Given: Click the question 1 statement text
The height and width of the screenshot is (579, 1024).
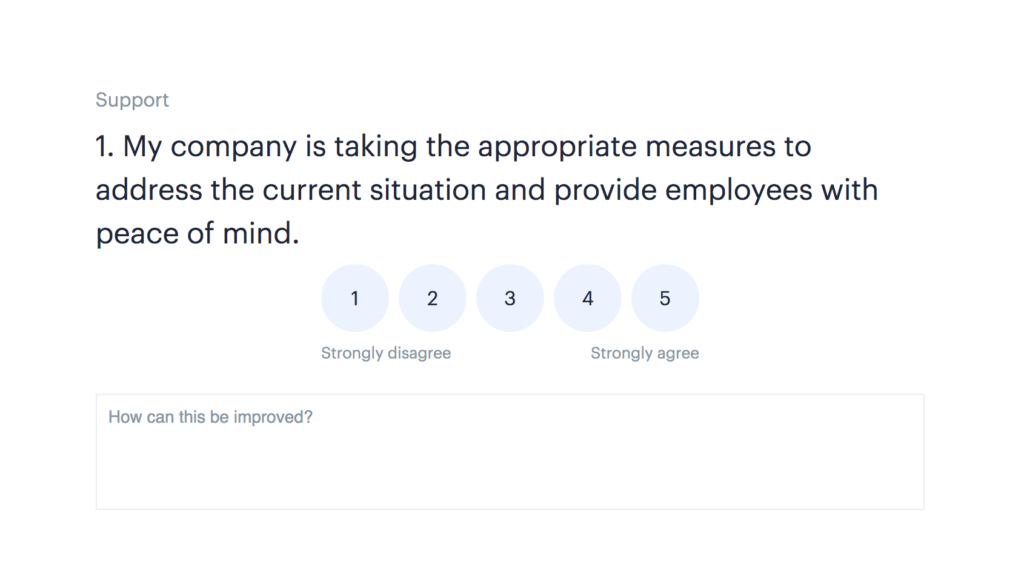Looking at the screenshot, I should click(487, 190).
